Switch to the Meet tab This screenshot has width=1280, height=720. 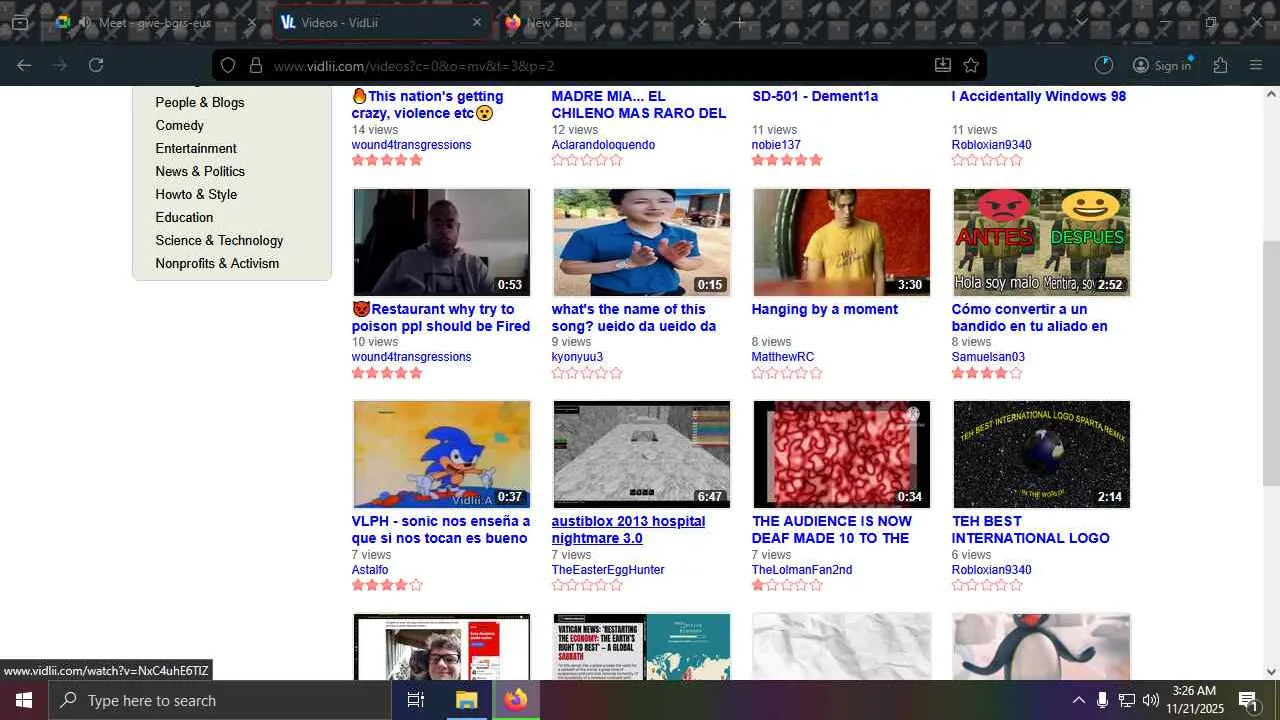155,22
